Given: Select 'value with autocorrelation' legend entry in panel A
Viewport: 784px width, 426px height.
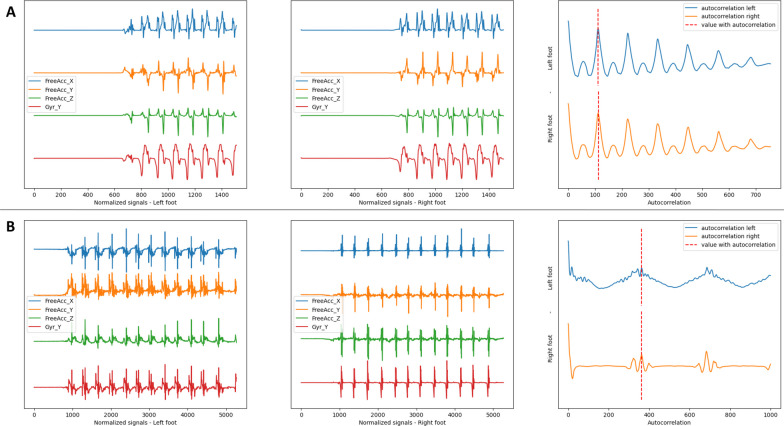Looking at the screenshot, I should pyautogui.click(x=730, y=25).
